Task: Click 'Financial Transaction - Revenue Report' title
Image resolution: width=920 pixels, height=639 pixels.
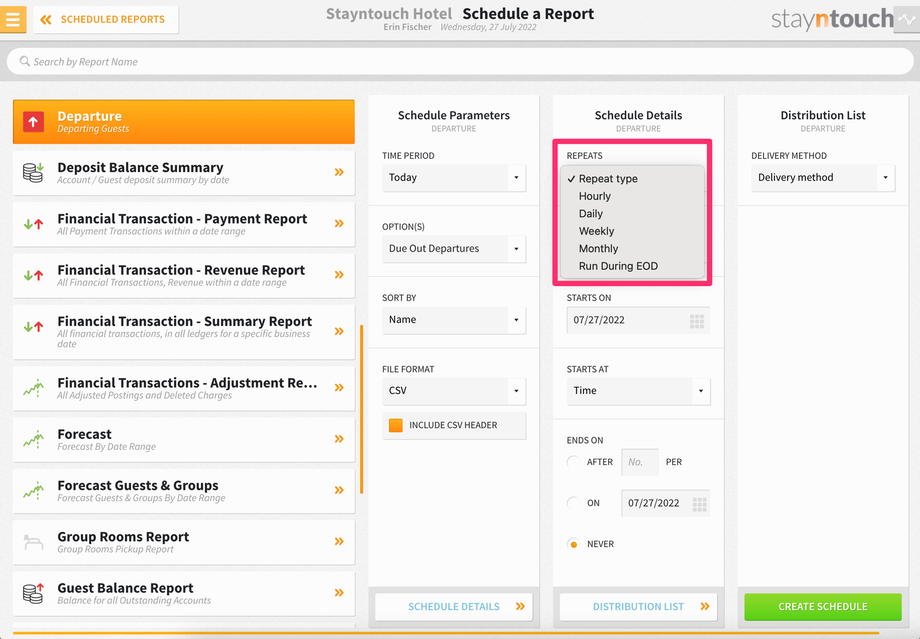Action: pos(181,270)
